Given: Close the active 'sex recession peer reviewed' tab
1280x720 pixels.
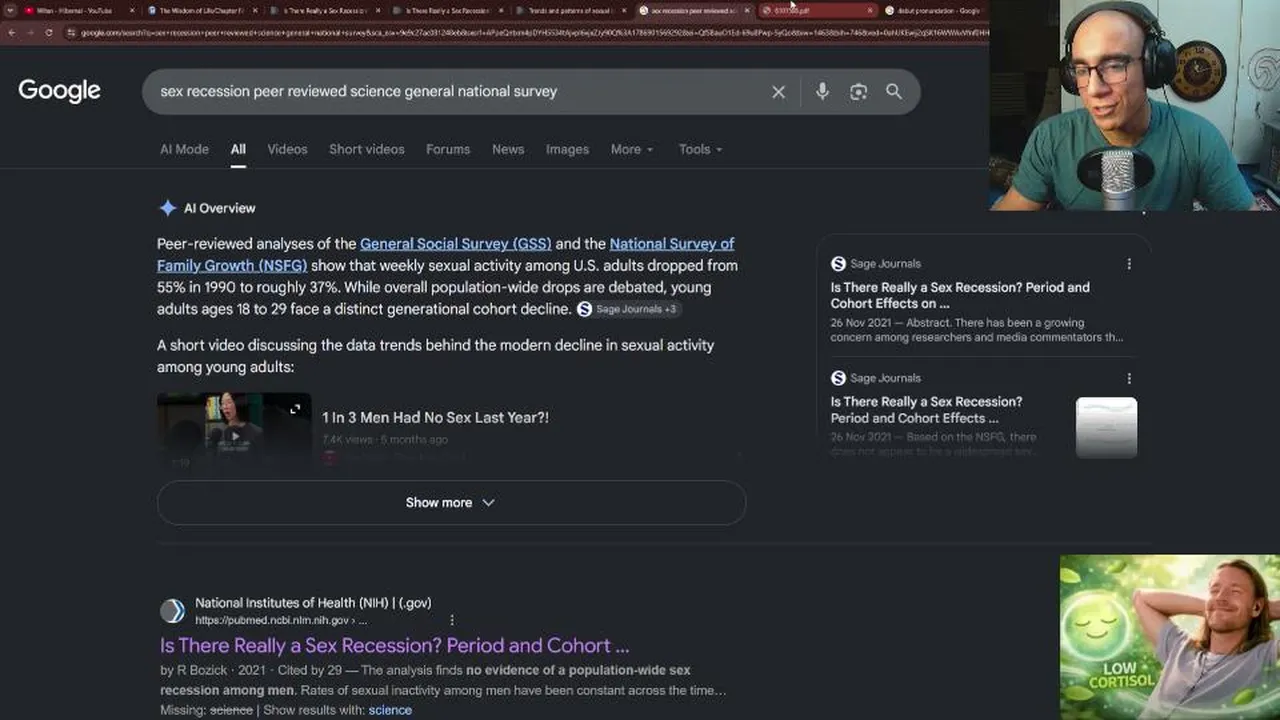Looking at the screenshot, I should coord(747,11).
